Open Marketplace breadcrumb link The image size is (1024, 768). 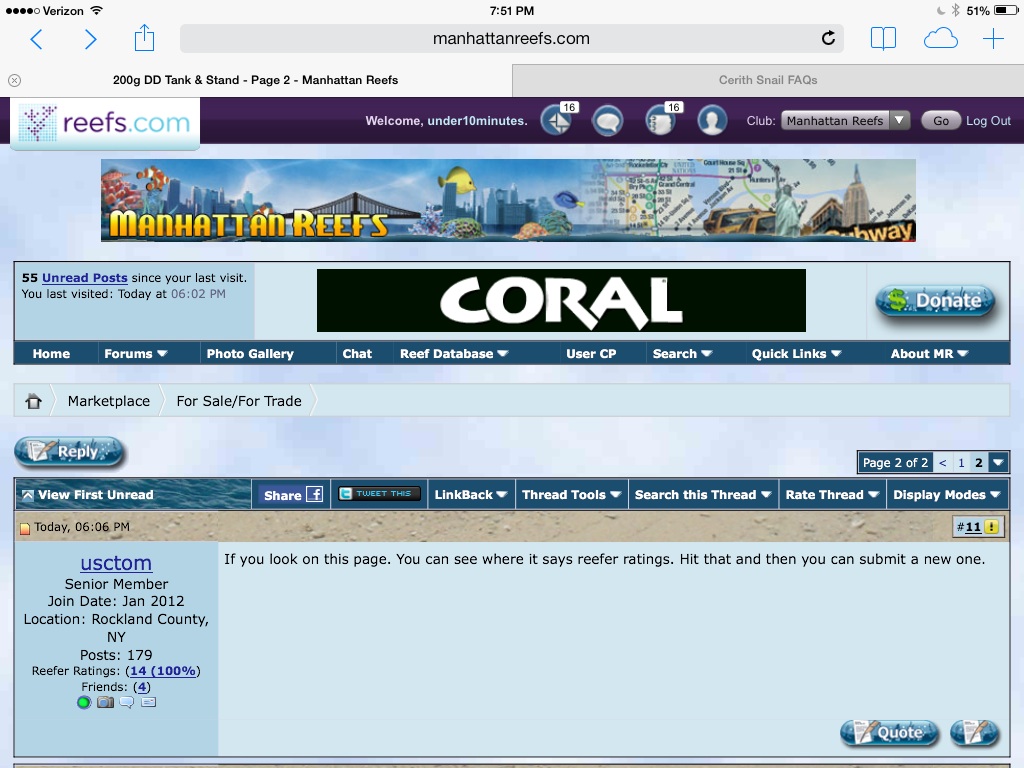(x=108, y=401)
